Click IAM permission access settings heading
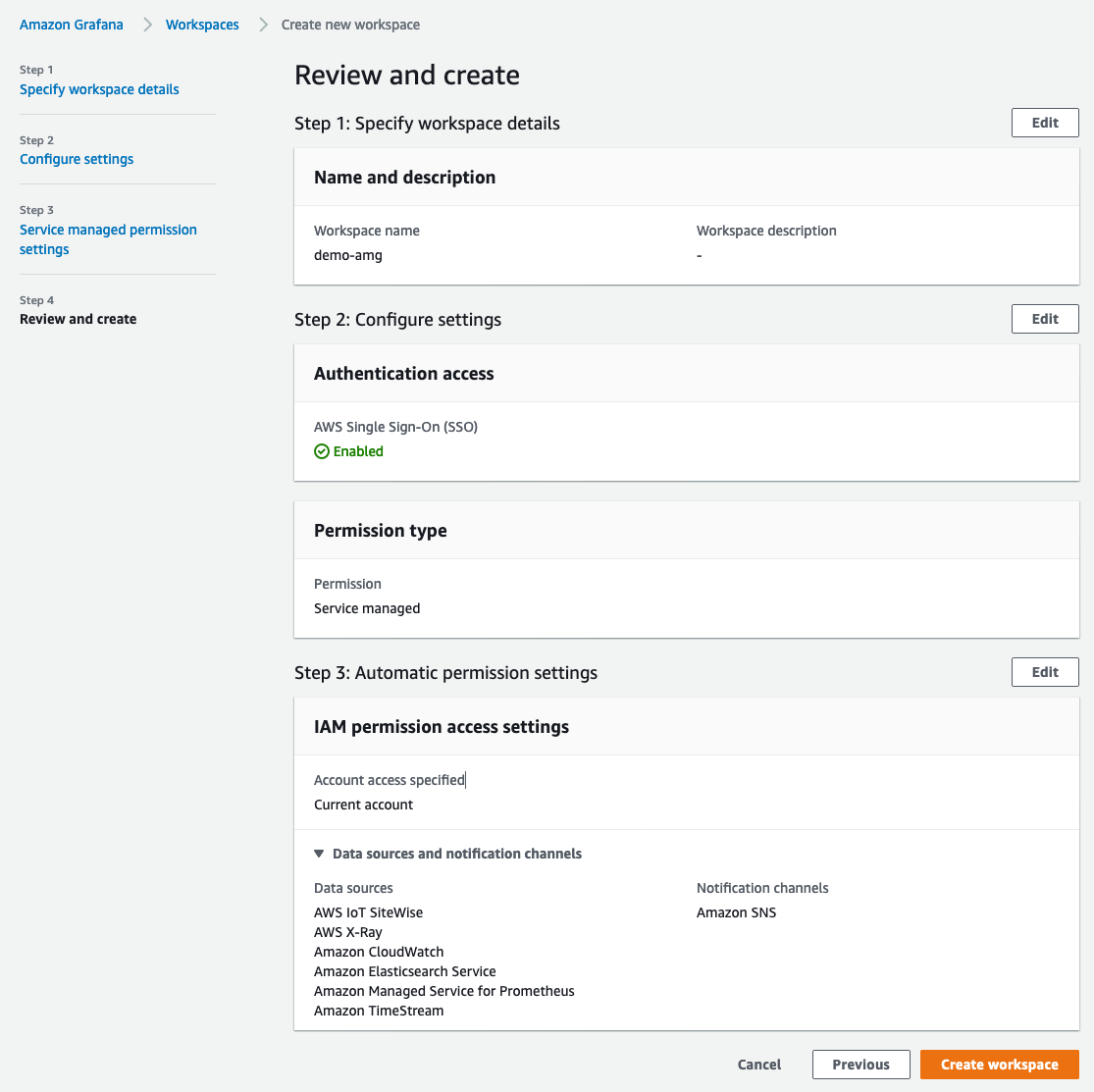1094x1092 pixels. click(442, 726)
